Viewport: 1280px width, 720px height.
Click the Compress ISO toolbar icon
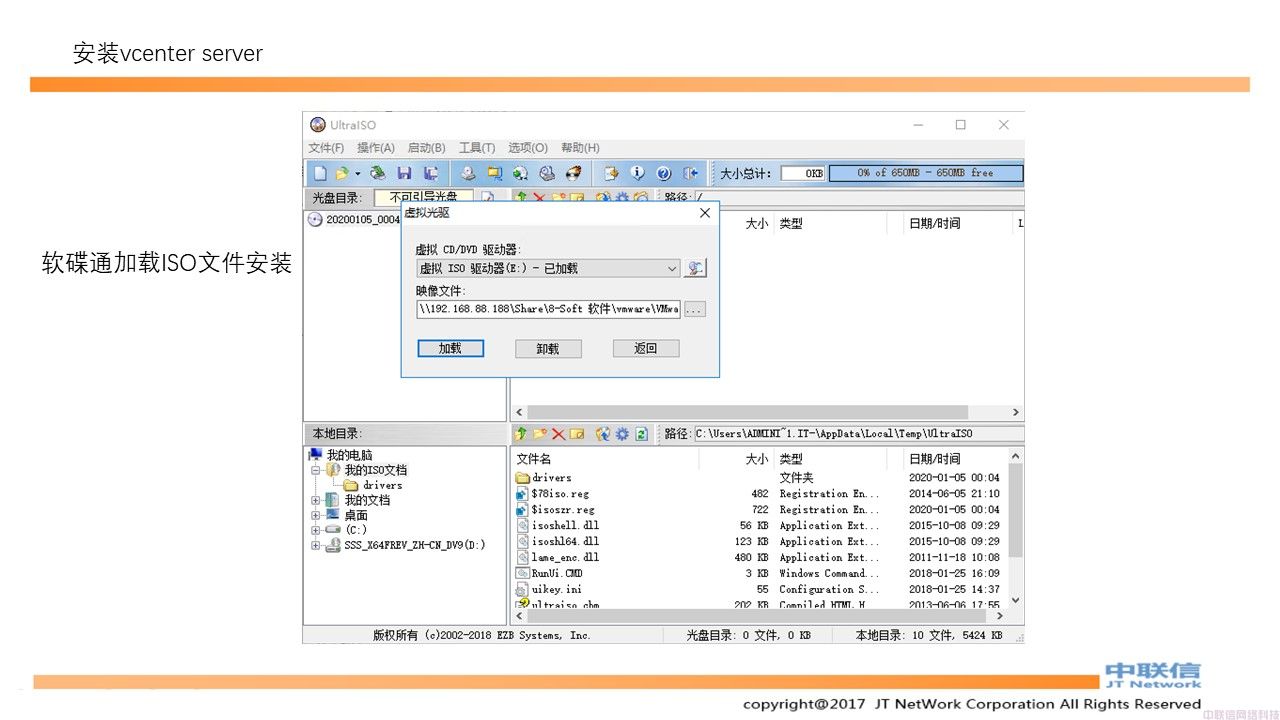coord(547,173)
